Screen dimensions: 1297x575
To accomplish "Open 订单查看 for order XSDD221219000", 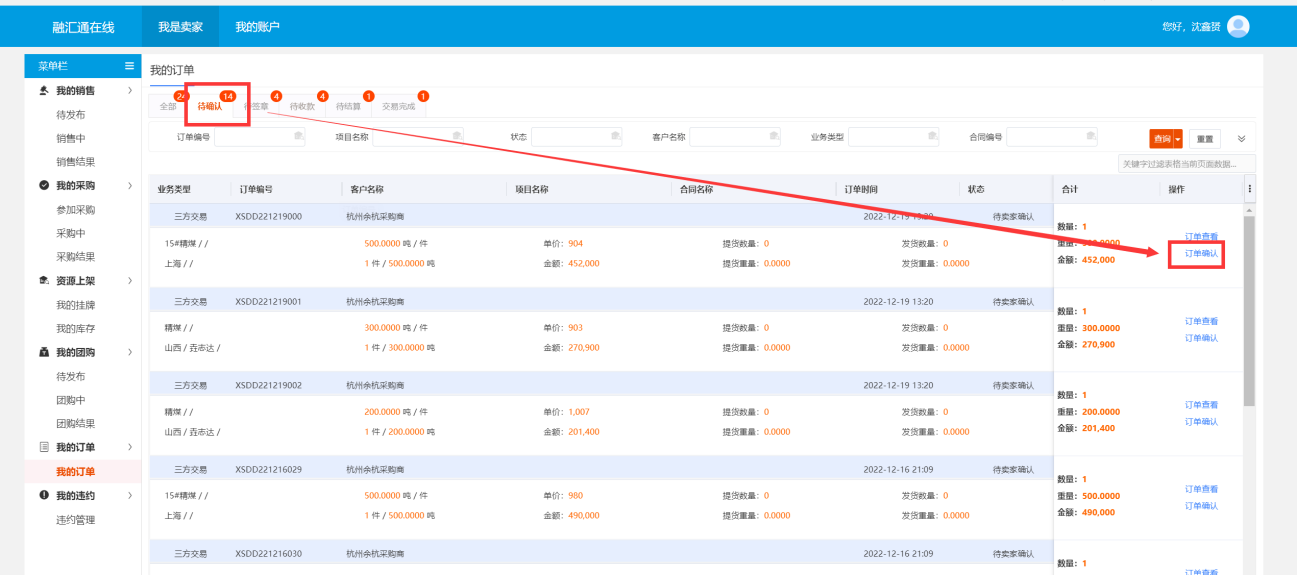I will point(1201,237).
